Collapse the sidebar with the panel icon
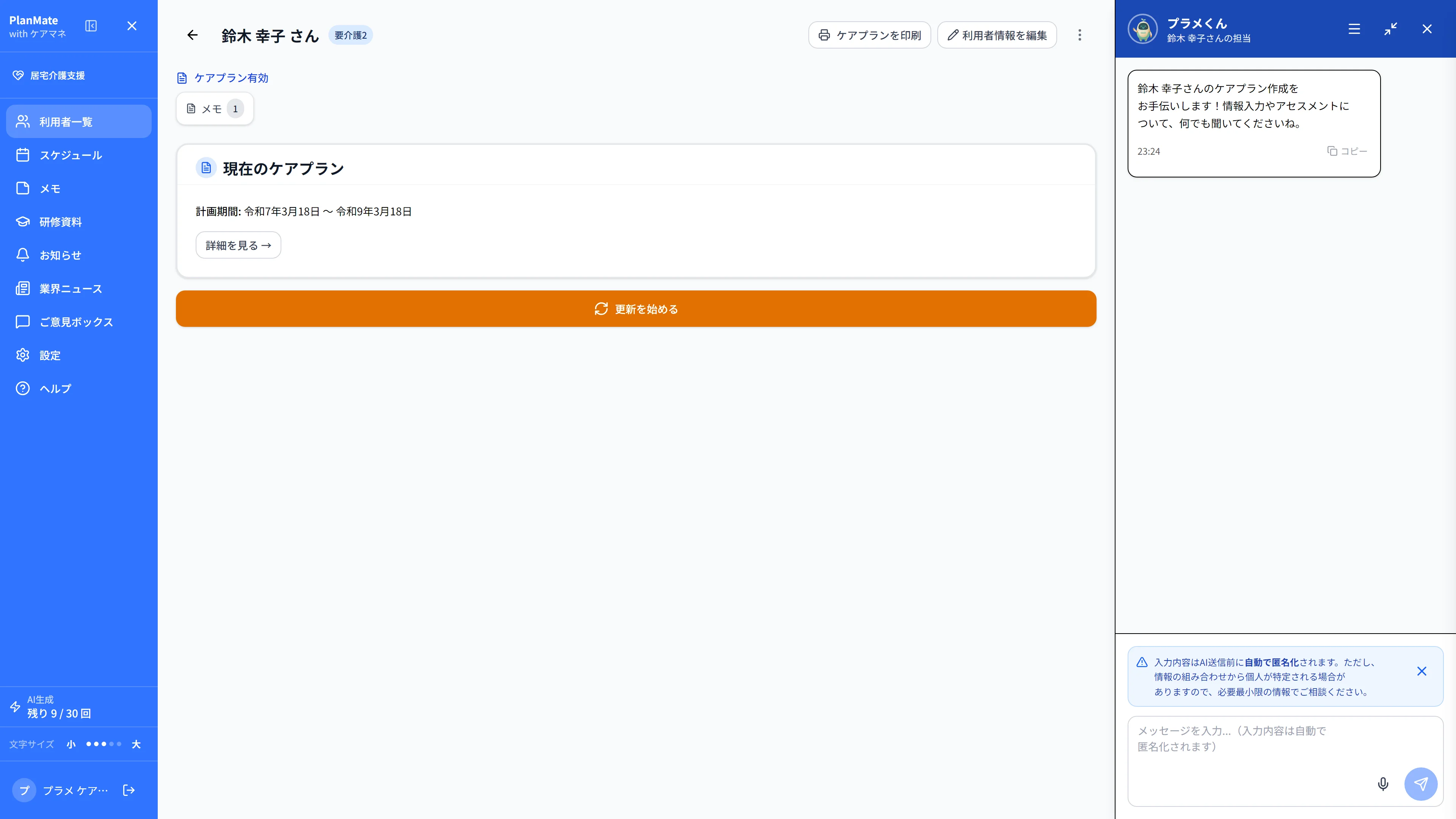Viewport: 1456px width, 819px height. (91, 26)
